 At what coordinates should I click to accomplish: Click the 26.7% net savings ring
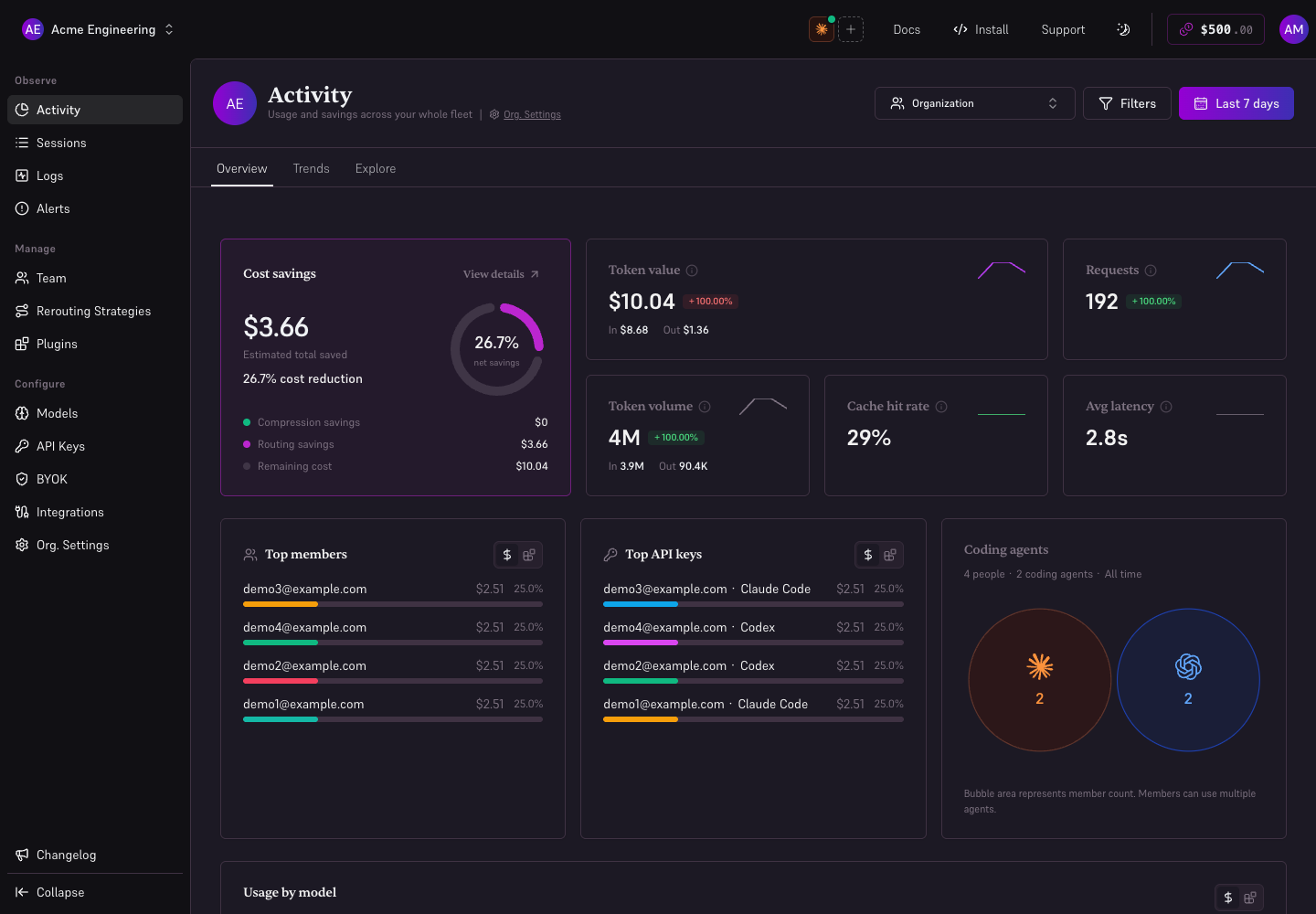[497, 349]
